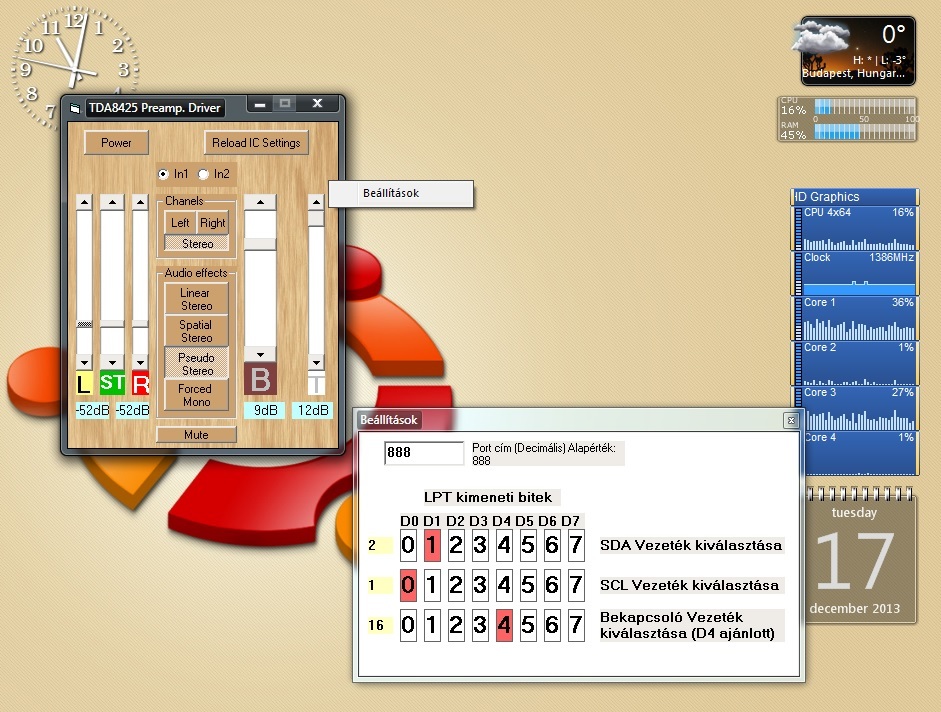Viewport: 941px width, 712px height.
Task: Click the Power button
Action: (116, 143)
